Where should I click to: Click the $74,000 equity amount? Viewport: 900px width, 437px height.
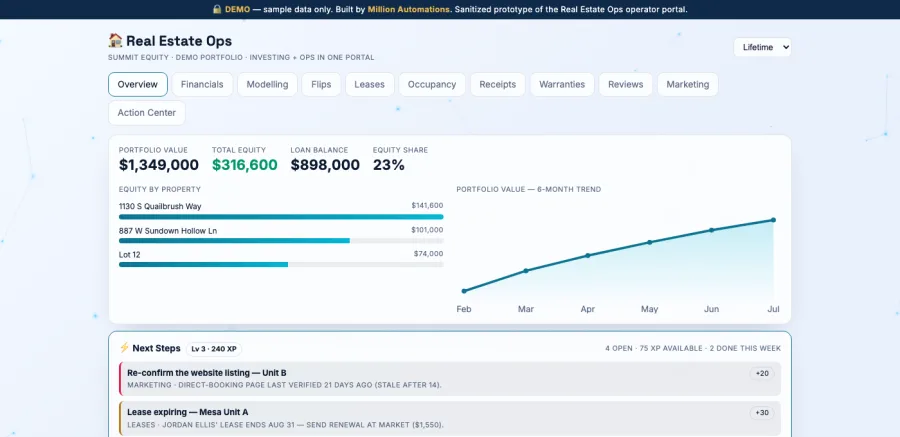pos(428,254)
